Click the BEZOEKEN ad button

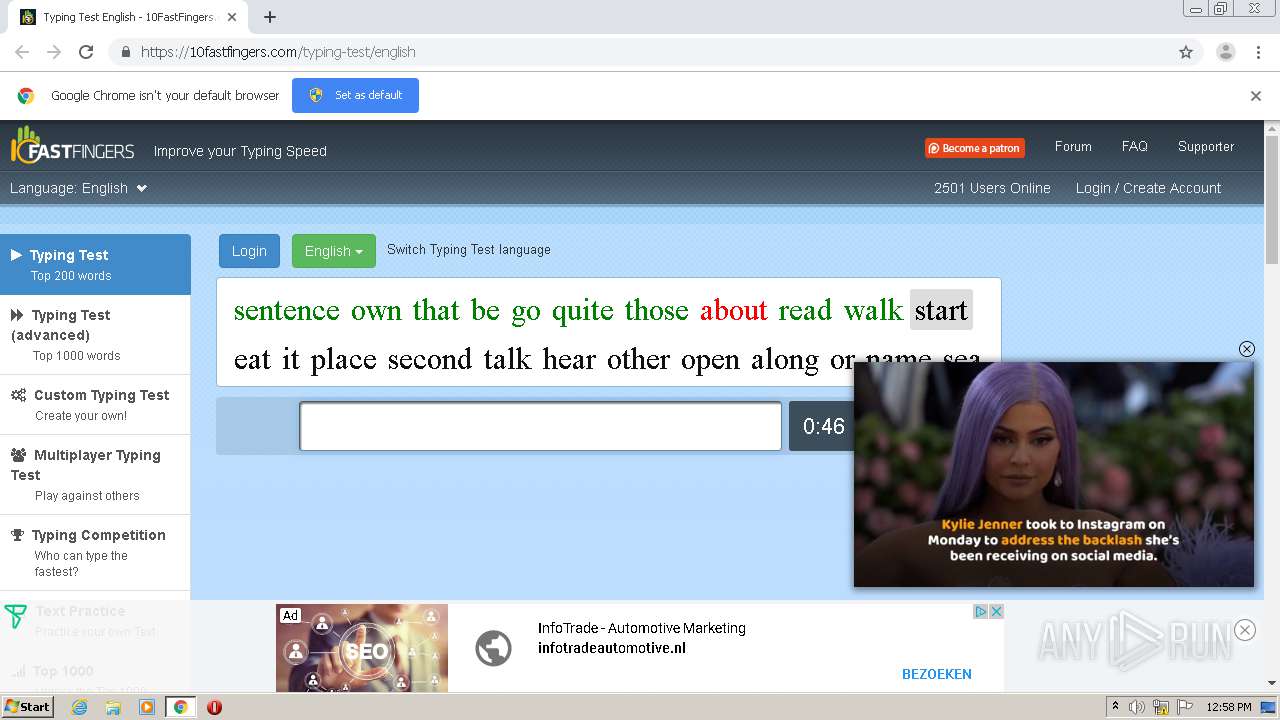click(936, 674)
